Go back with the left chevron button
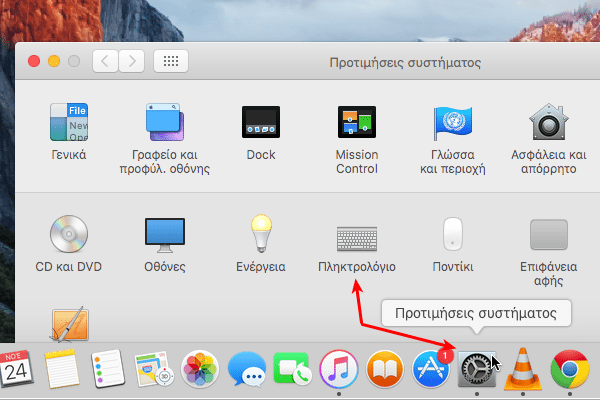 point(105,61)
